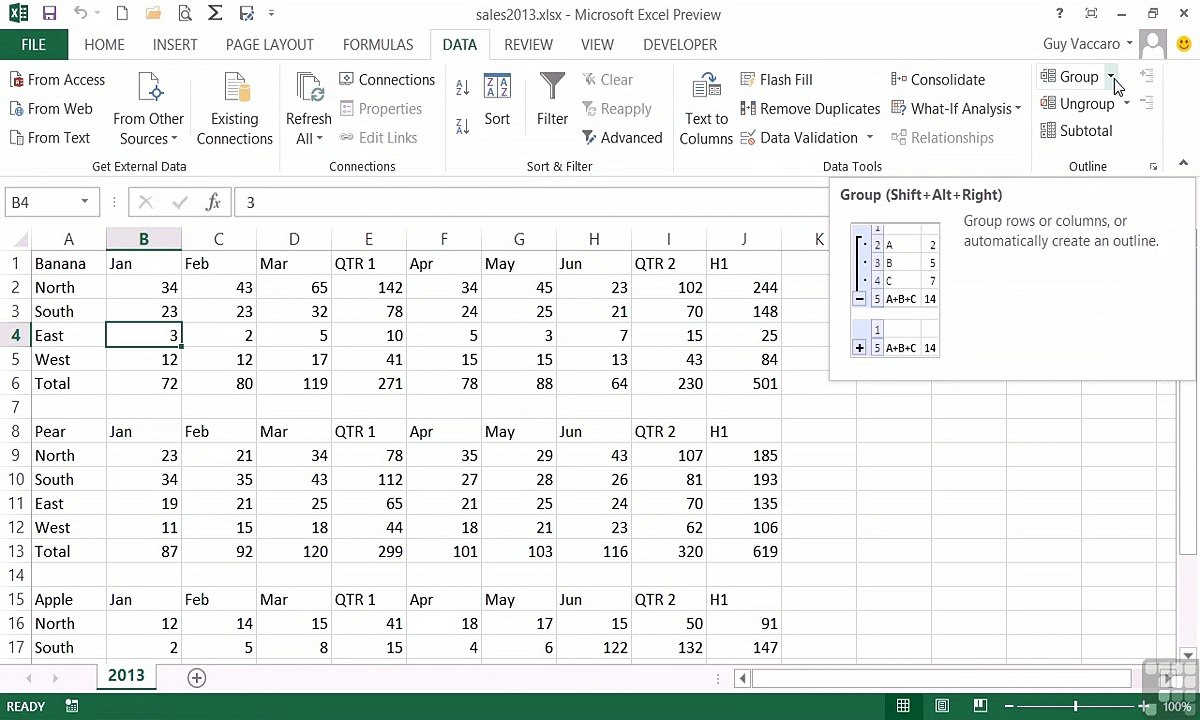The width and height of the screenshot is (1200, 720).
Task: Select the 2013 sheet tab
Action: 126,676
